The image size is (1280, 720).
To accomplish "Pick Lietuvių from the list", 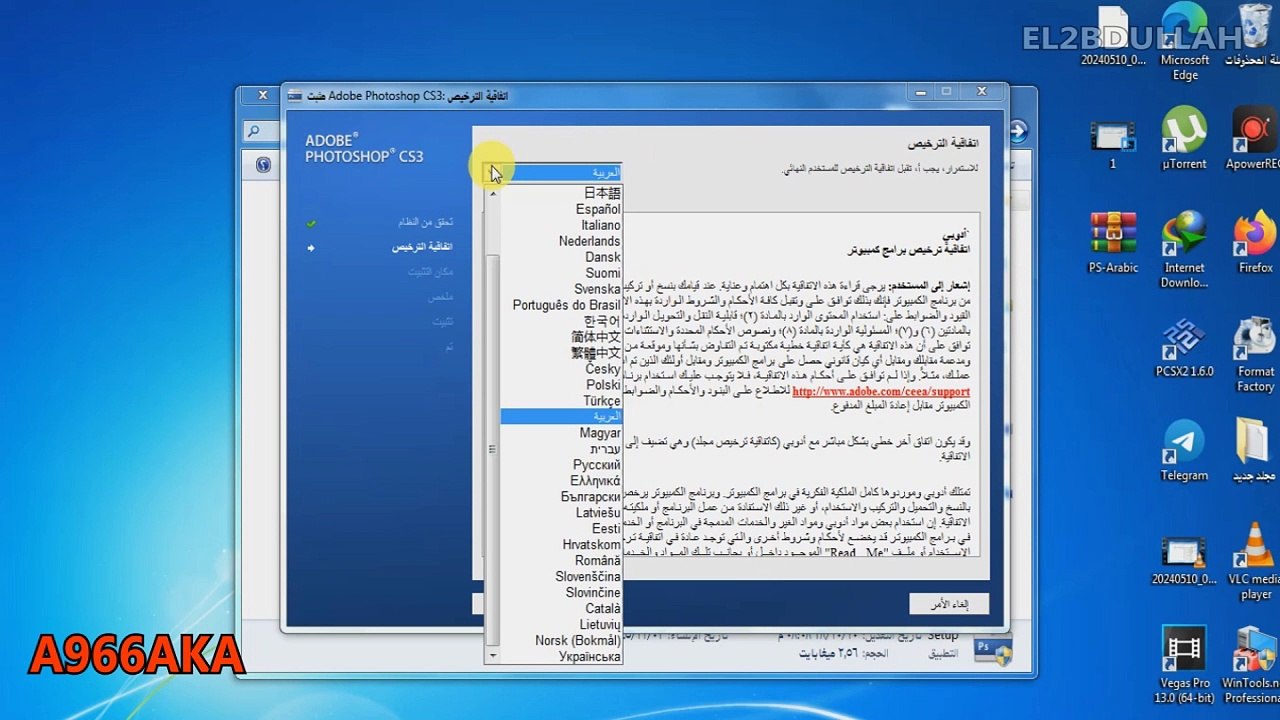I will [600, 625].
